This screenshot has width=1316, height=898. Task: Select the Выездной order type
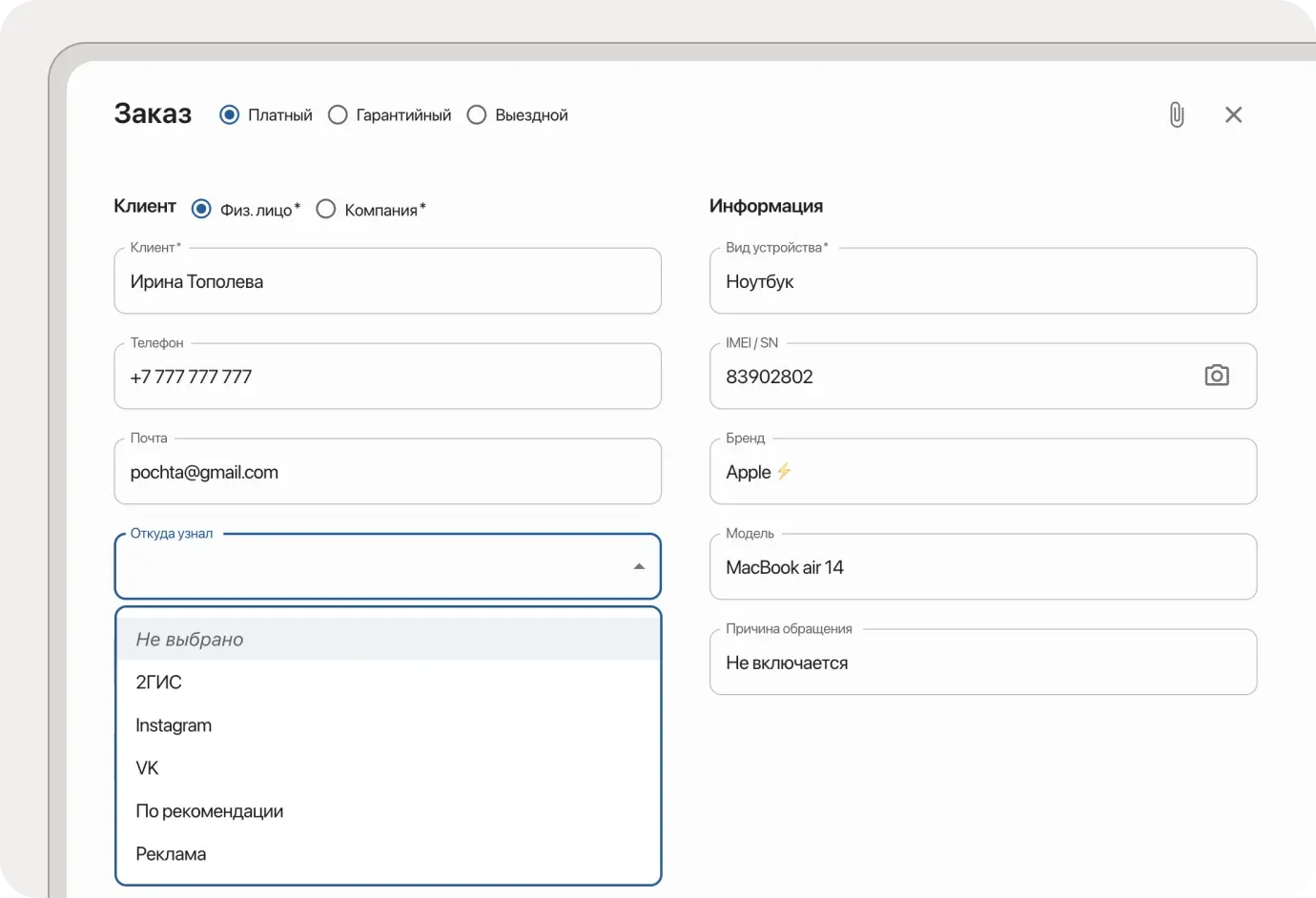coord(477,114)
